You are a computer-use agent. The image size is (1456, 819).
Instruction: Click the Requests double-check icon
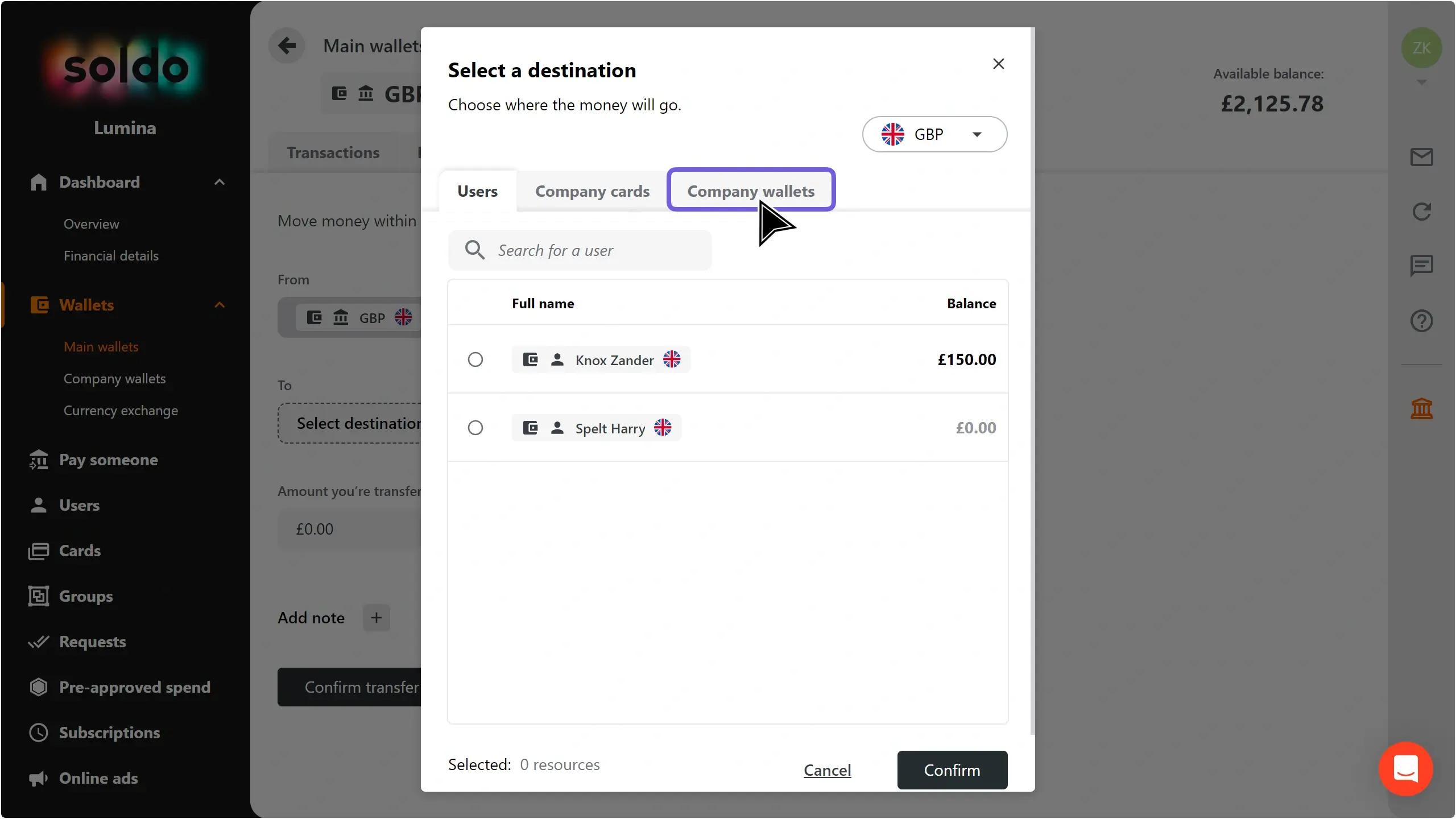point(39,642)
